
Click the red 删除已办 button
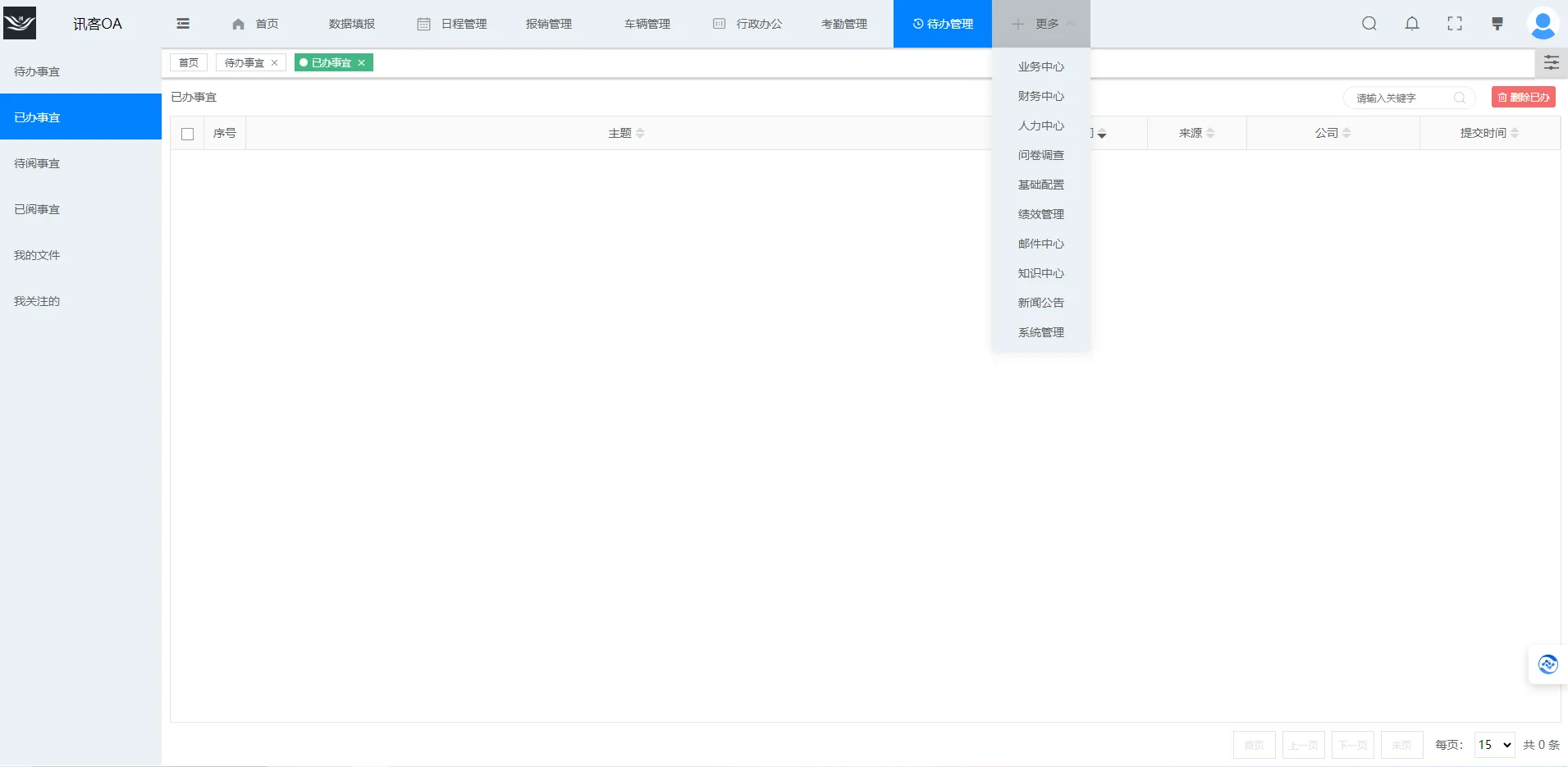point(1524,98)
